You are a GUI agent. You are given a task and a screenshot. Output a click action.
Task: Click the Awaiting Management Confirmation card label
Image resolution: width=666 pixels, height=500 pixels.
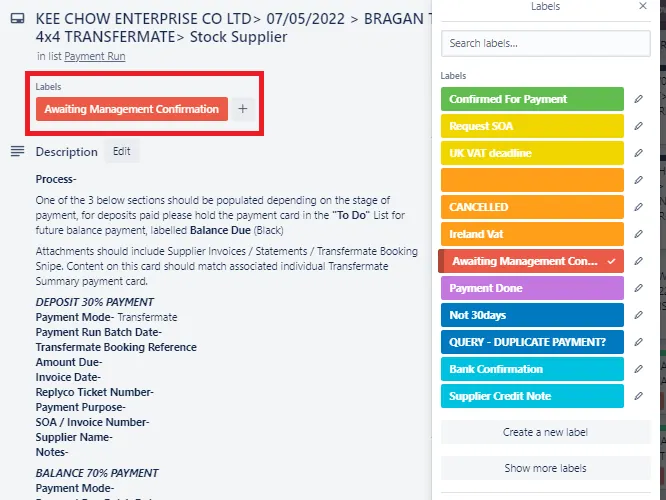pos(132,109)
